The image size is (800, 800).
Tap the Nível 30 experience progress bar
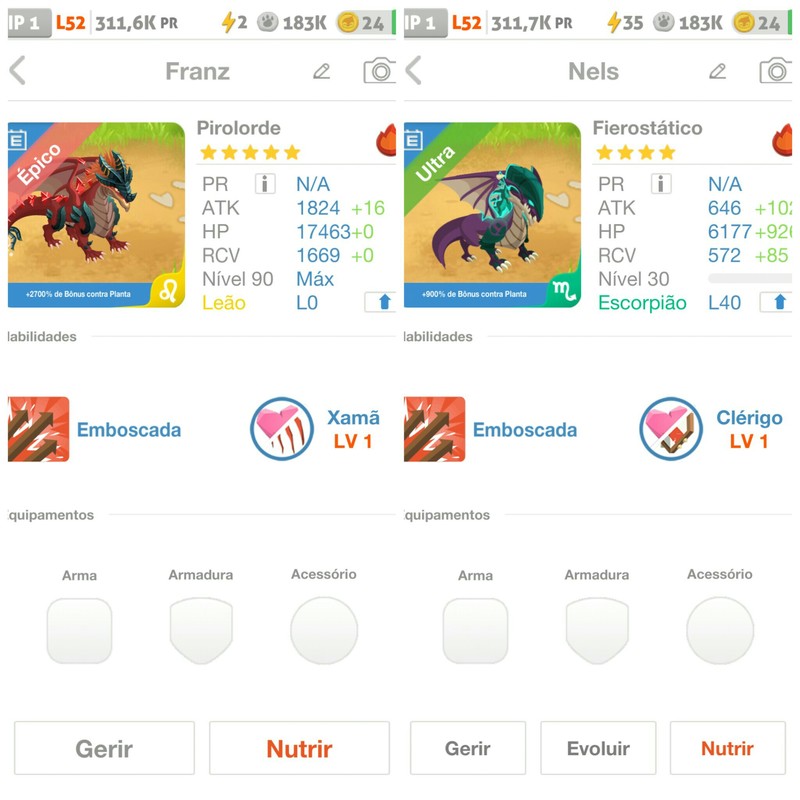pos(749,279)
